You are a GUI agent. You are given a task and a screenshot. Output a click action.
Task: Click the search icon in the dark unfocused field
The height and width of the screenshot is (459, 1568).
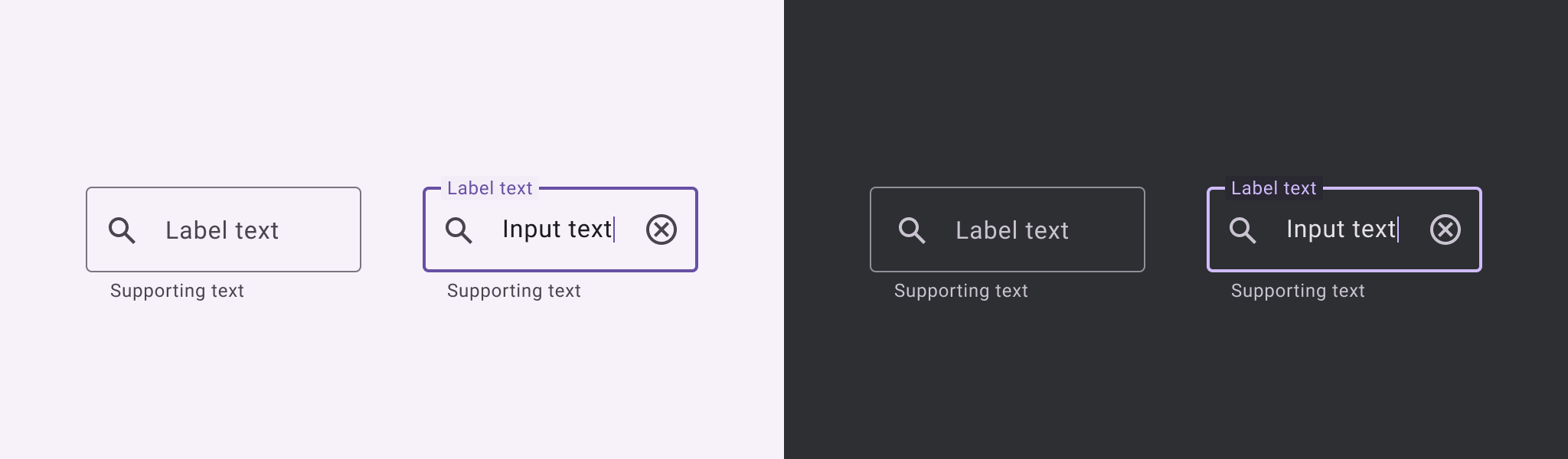pyautogui.click(x=912, y=230)
